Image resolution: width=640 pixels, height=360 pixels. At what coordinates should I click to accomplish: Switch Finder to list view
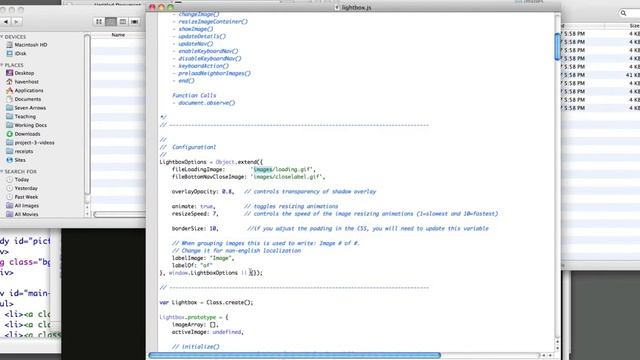(111, 22)
